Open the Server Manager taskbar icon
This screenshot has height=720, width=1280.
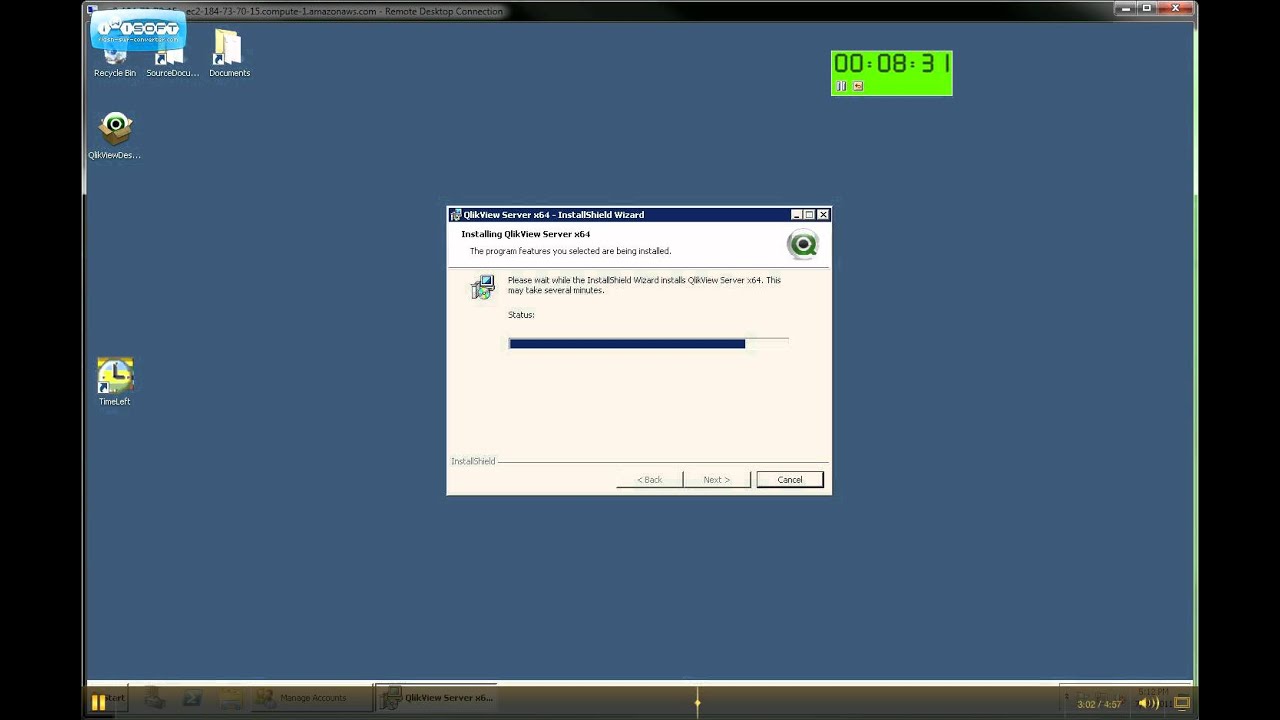click(x=154, y=698)
